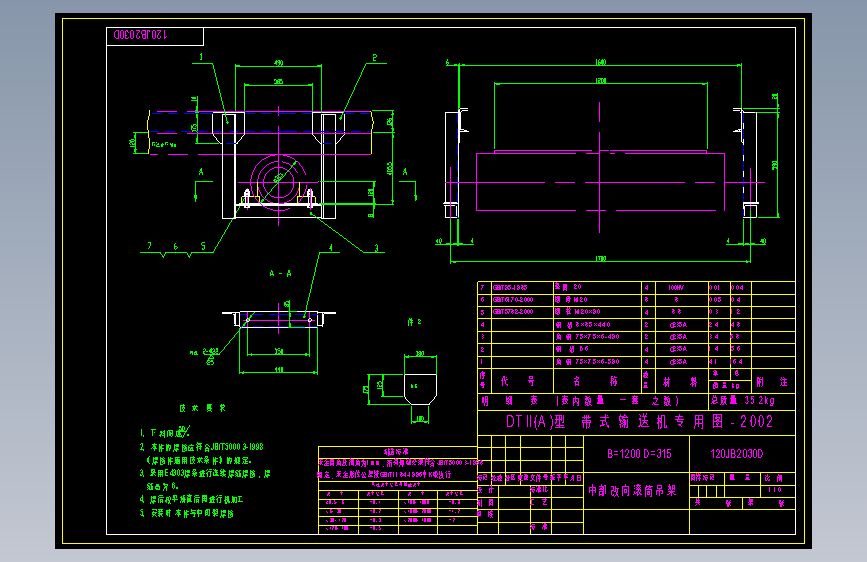
Task: Click parts list entry '钢板 8×85×440'
Action: pyautogui.click(x=583, y=325)
